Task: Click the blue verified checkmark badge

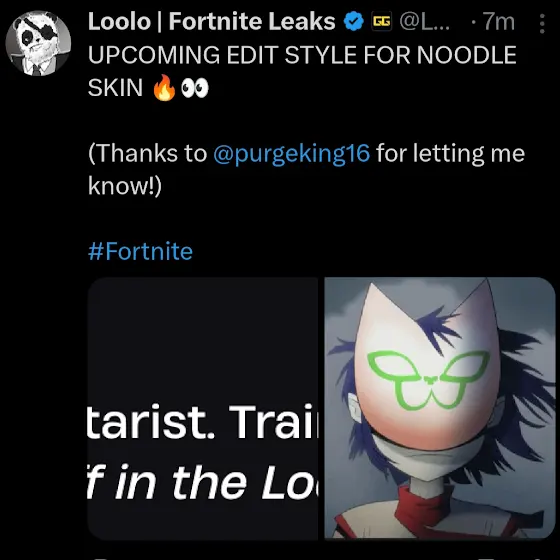Action: click(354, 21)
